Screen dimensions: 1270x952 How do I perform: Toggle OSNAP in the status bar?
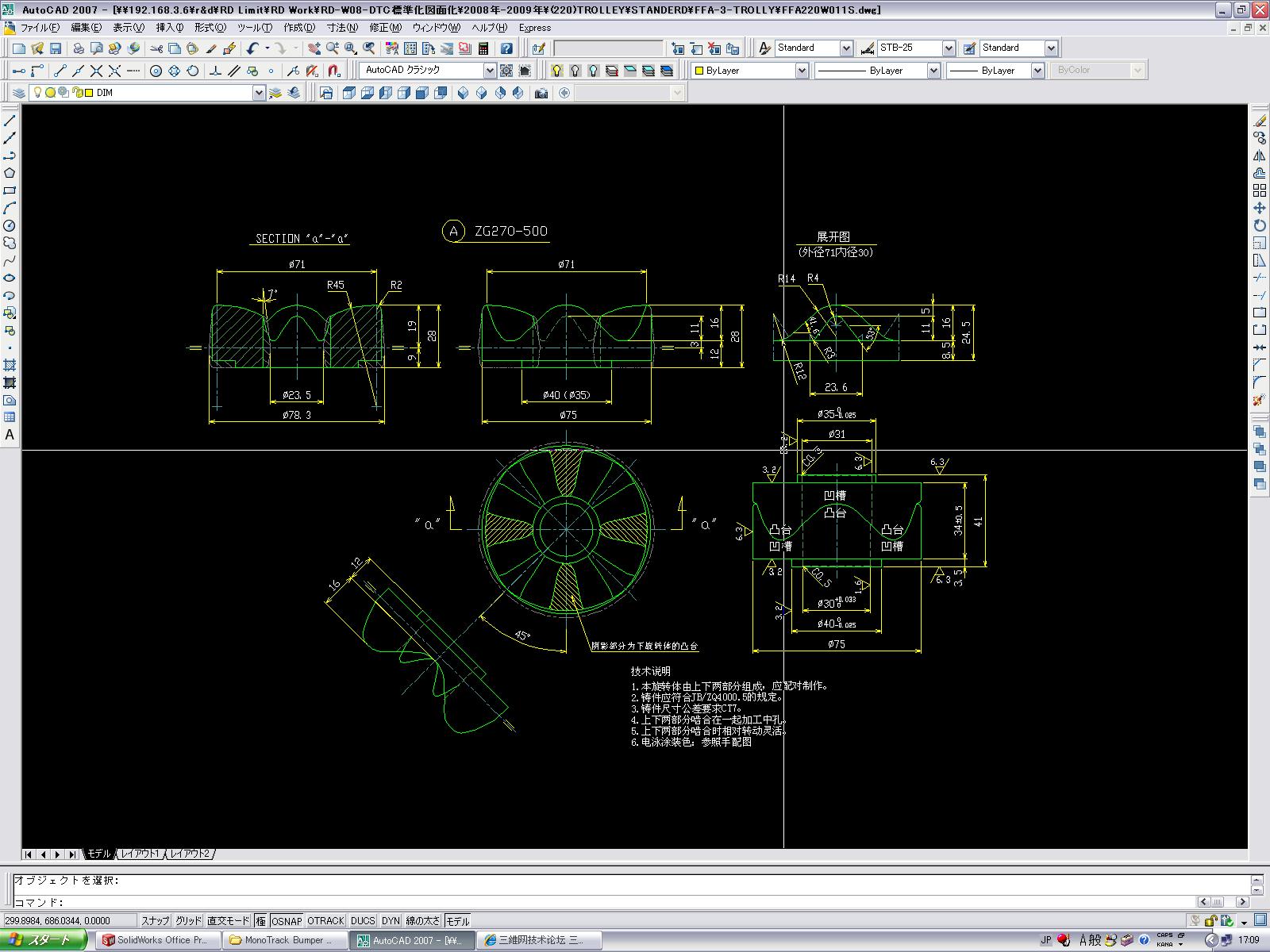click(287, 921)
